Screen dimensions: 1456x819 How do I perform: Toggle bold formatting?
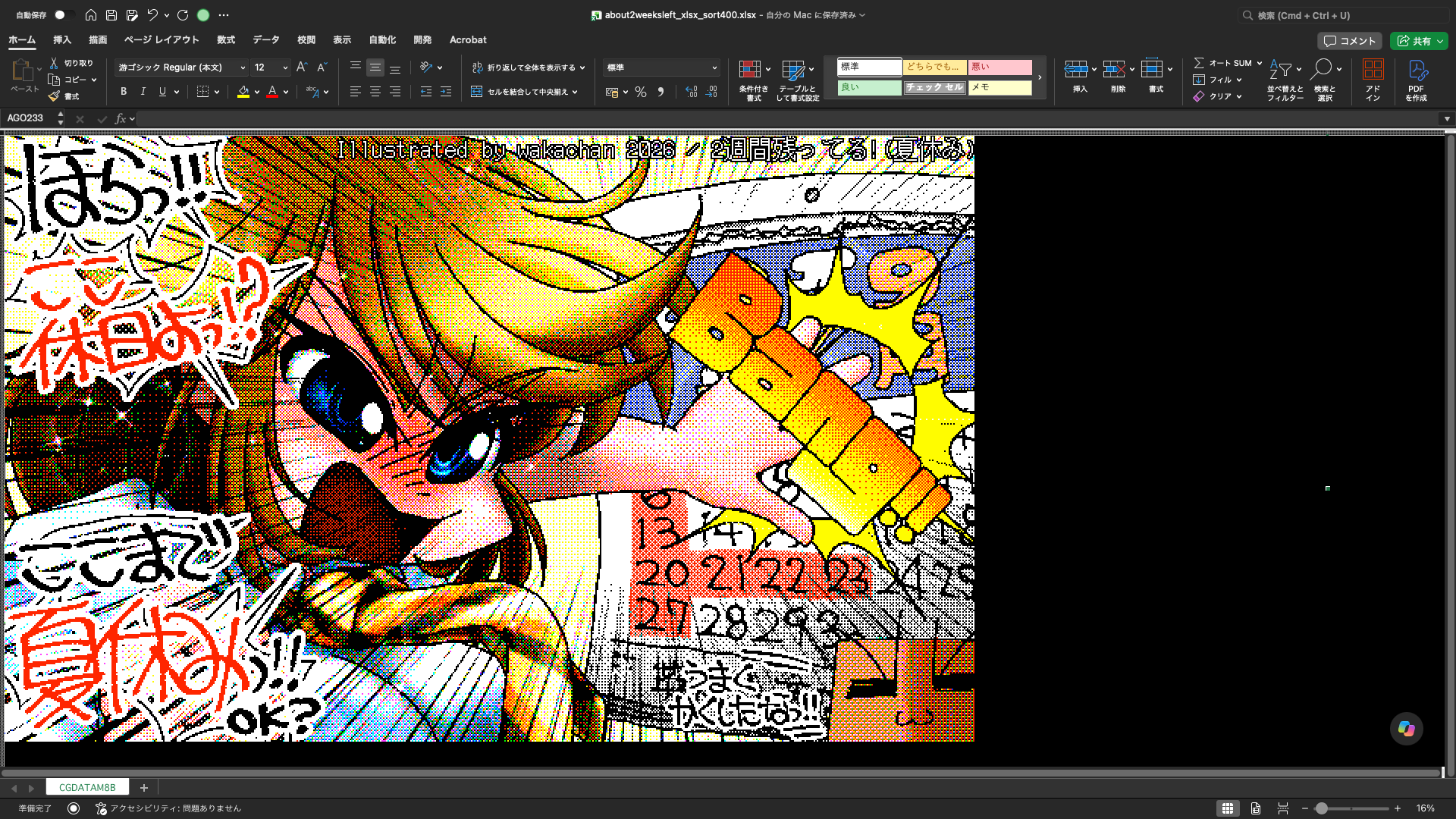[x=124, y=92]
